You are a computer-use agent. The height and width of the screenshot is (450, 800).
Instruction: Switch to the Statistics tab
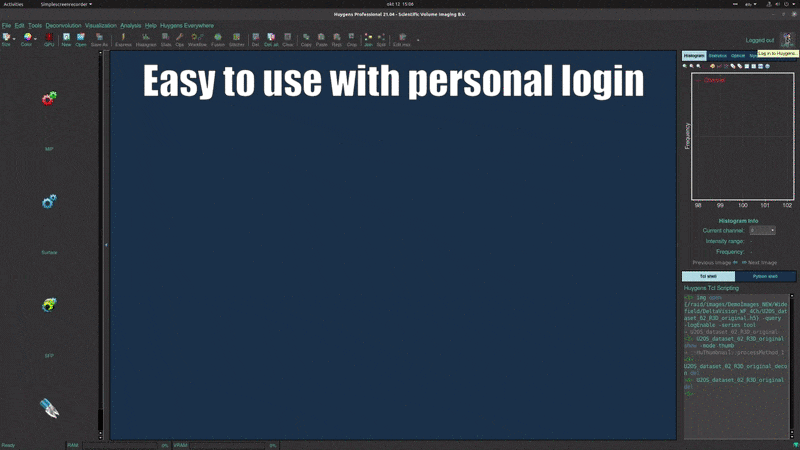point(717,56)
